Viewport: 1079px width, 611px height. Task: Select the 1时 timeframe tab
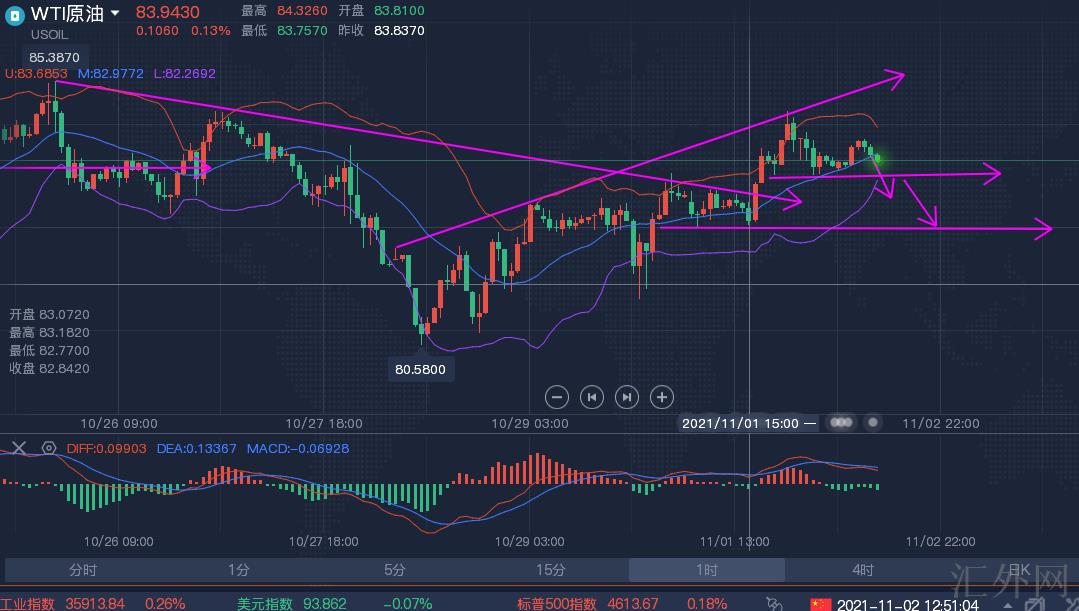707,570
